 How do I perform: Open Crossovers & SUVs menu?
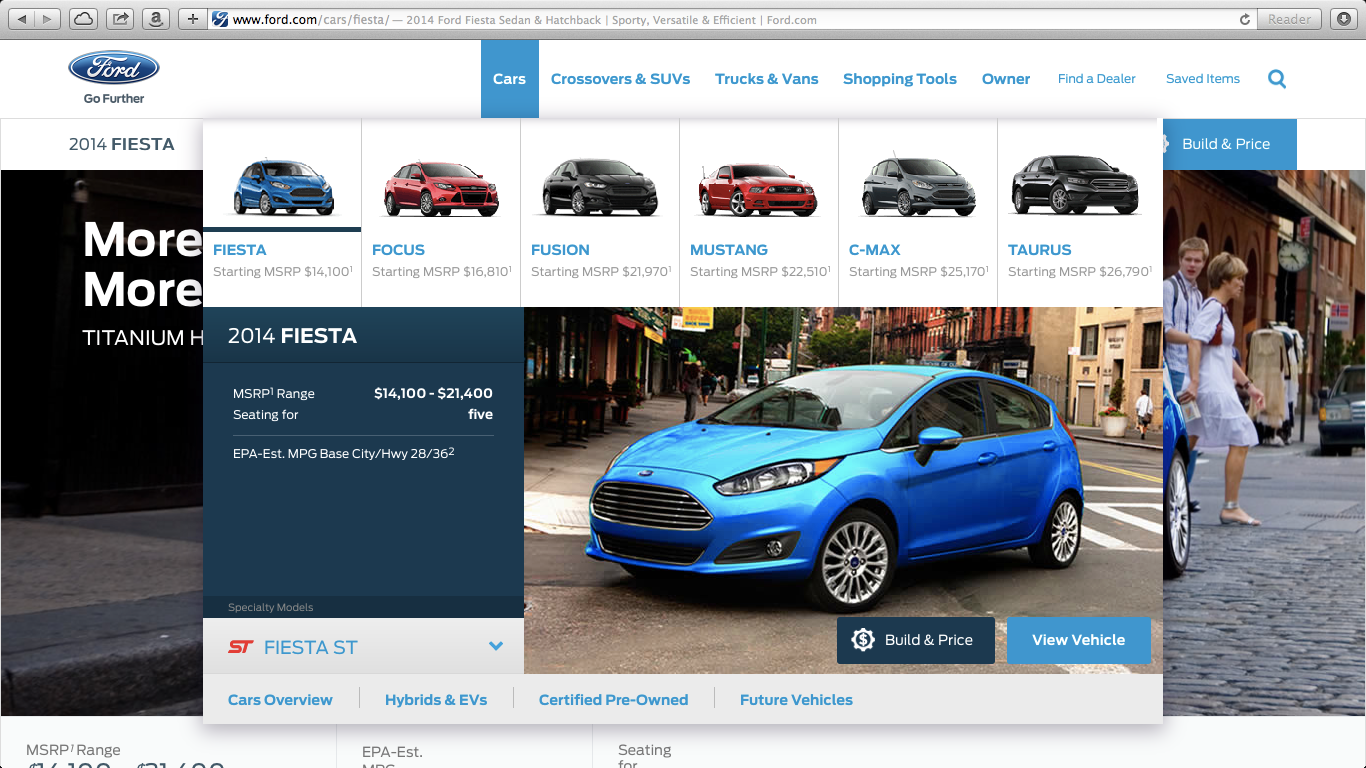pyautogui.click(x=620, y=79)
